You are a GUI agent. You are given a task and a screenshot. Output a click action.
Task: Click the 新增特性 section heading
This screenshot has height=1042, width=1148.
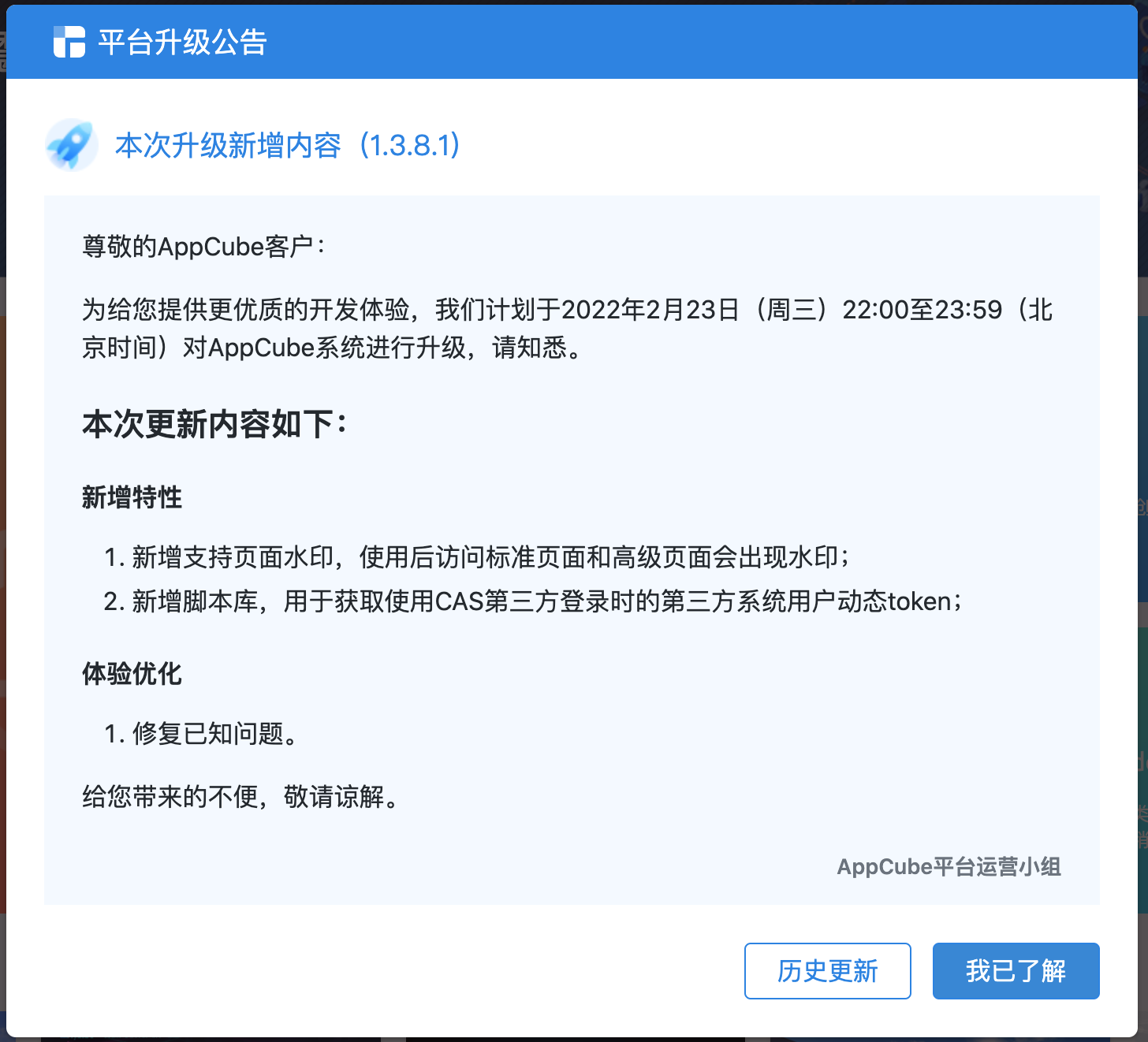coord(132,497)
